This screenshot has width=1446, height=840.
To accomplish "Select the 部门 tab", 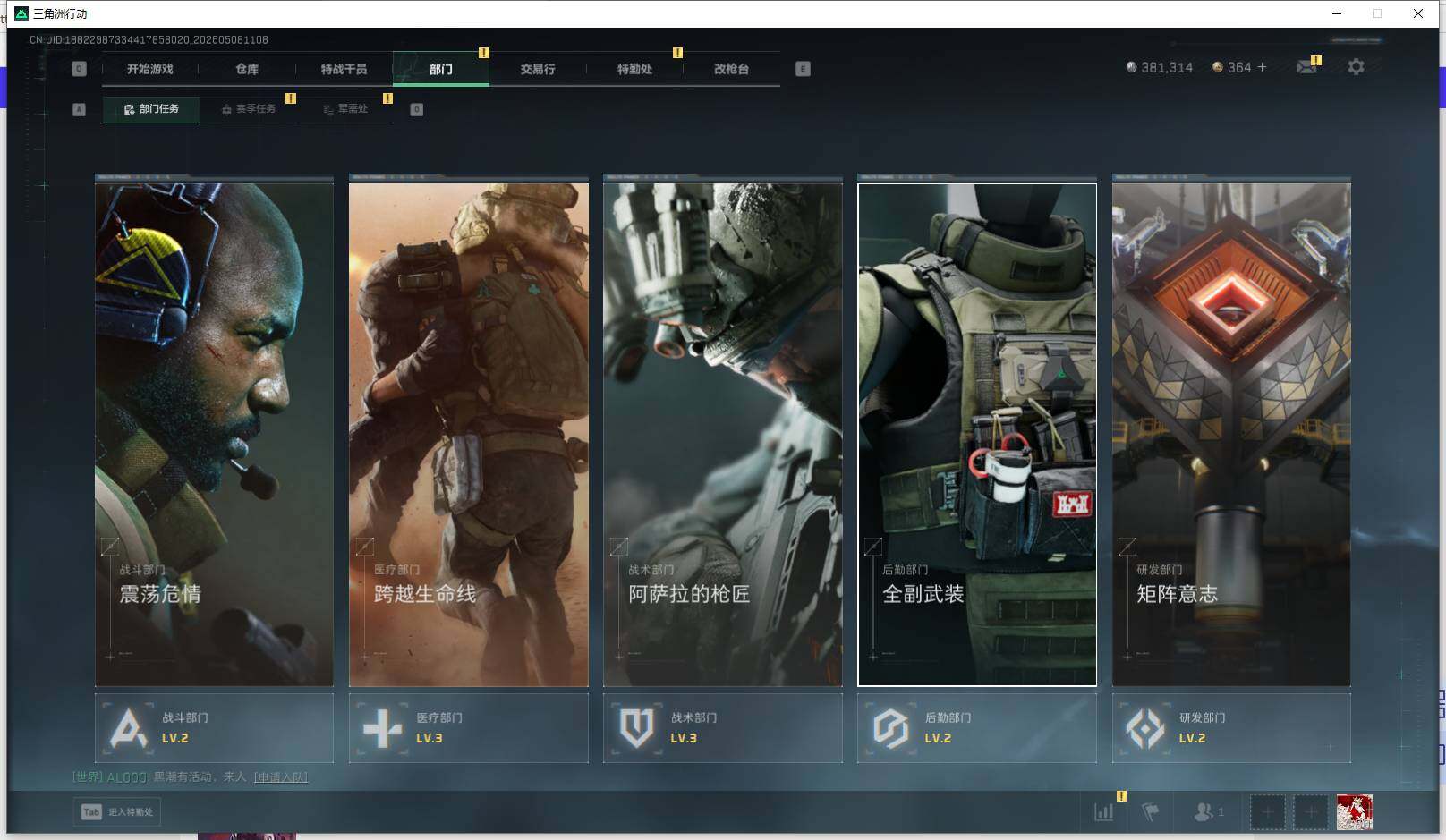I will click(x=441, y=69).
